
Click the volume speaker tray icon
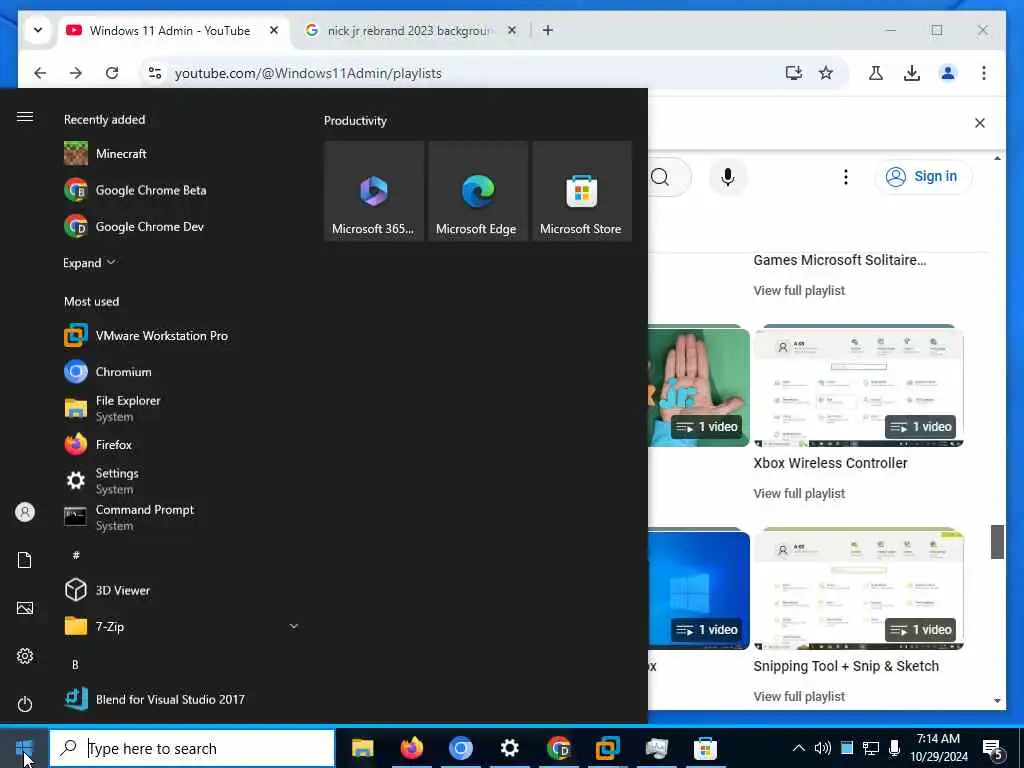click(x=823, y=748)
